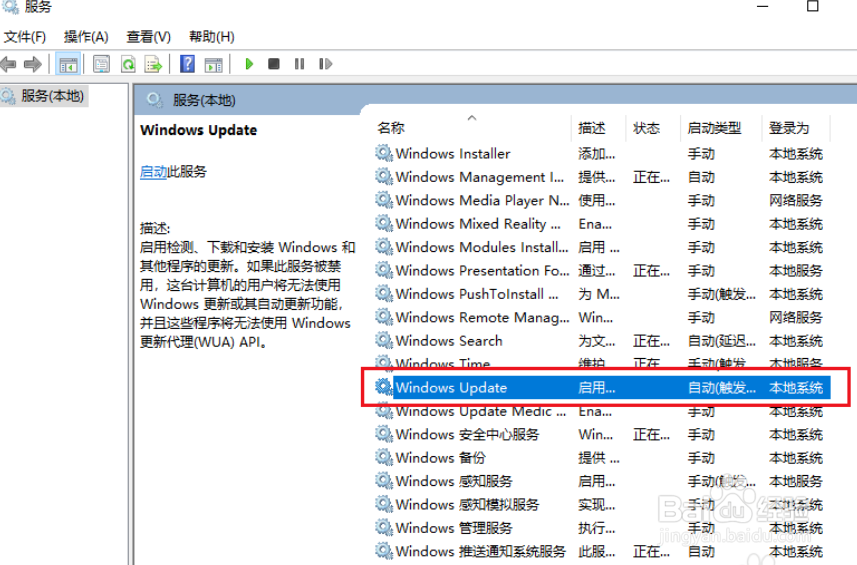857x565 pixels.
Task: Select Windows Presentation Fo... service
Action: point(602,271)
